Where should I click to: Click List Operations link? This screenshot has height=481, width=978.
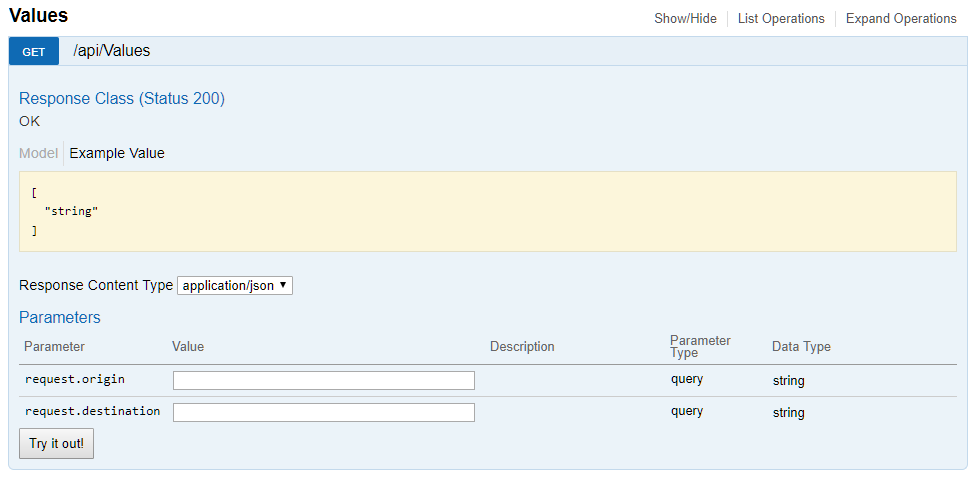781,19
